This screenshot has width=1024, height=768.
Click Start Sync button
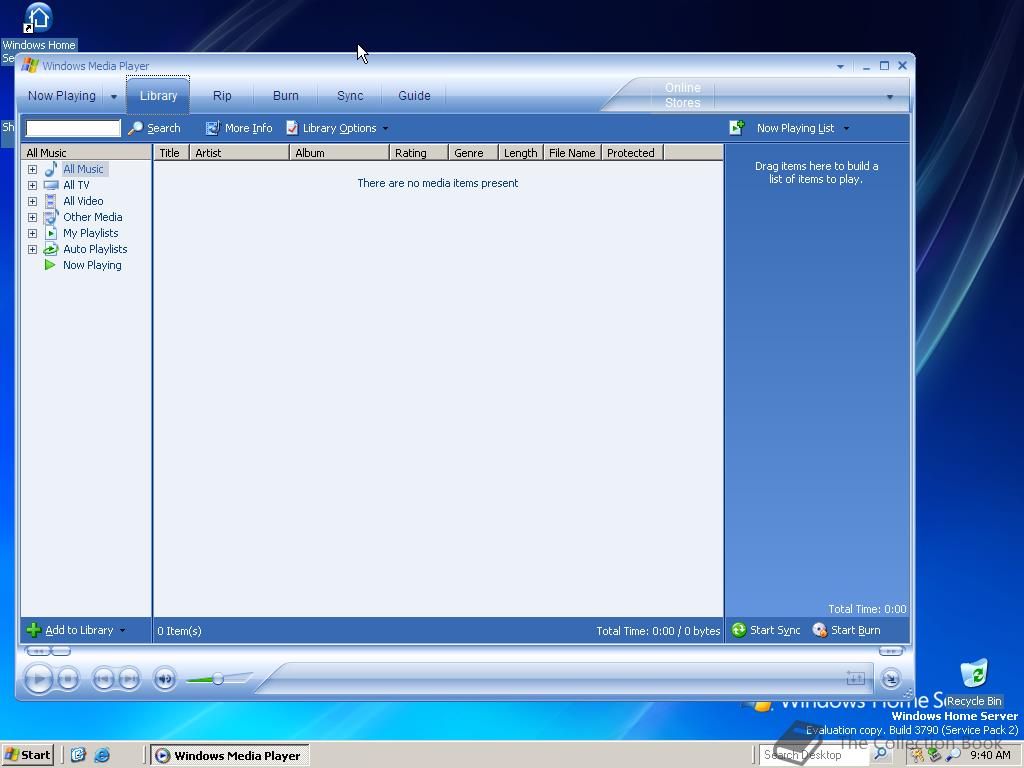tap(766, 630)
